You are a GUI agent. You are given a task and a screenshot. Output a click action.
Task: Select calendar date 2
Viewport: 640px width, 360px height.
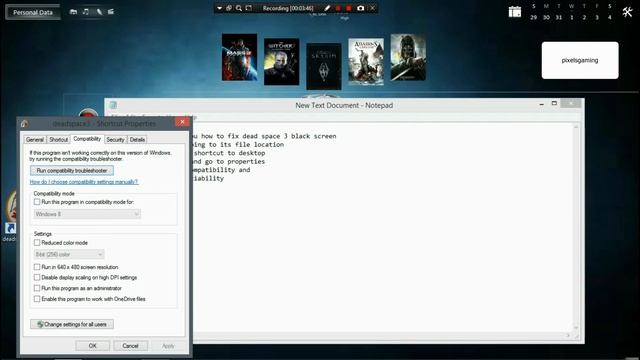(x=584, y=18)
